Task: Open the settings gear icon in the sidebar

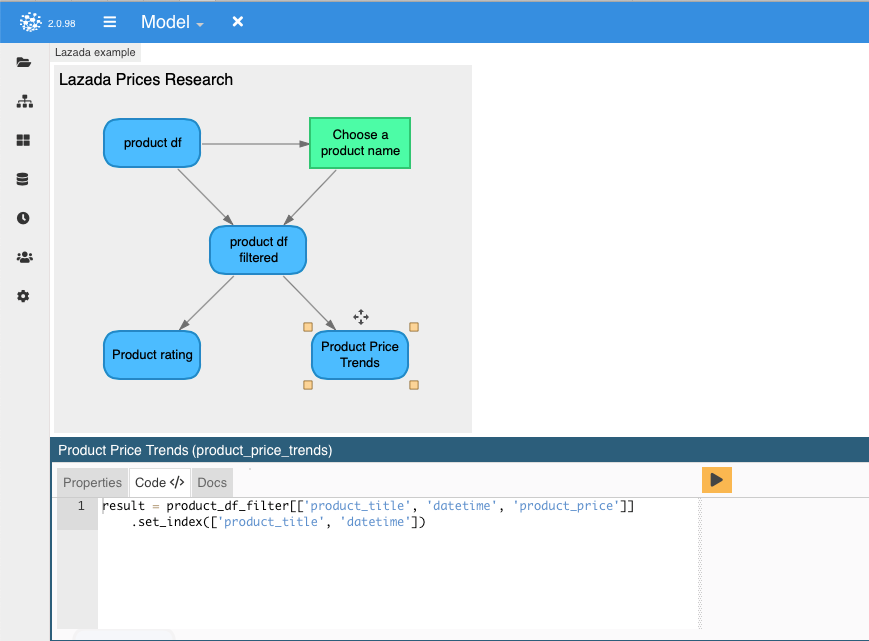Action: (x=23, y=296)
